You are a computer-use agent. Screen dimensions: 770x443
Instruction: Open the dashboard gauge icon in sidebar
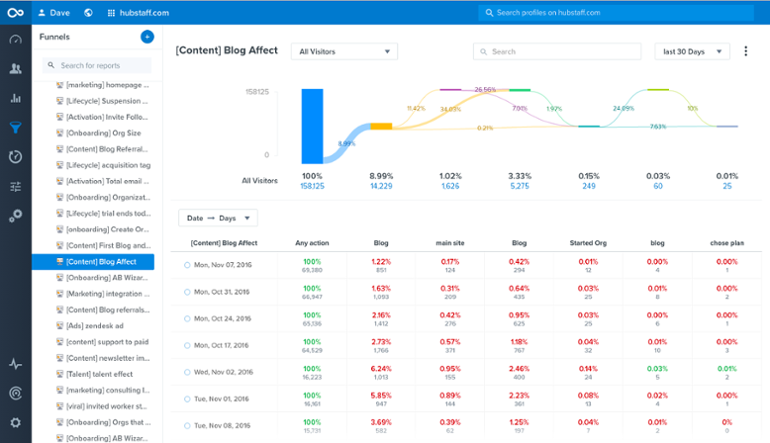pyautogui.click(x=16, y=40)
